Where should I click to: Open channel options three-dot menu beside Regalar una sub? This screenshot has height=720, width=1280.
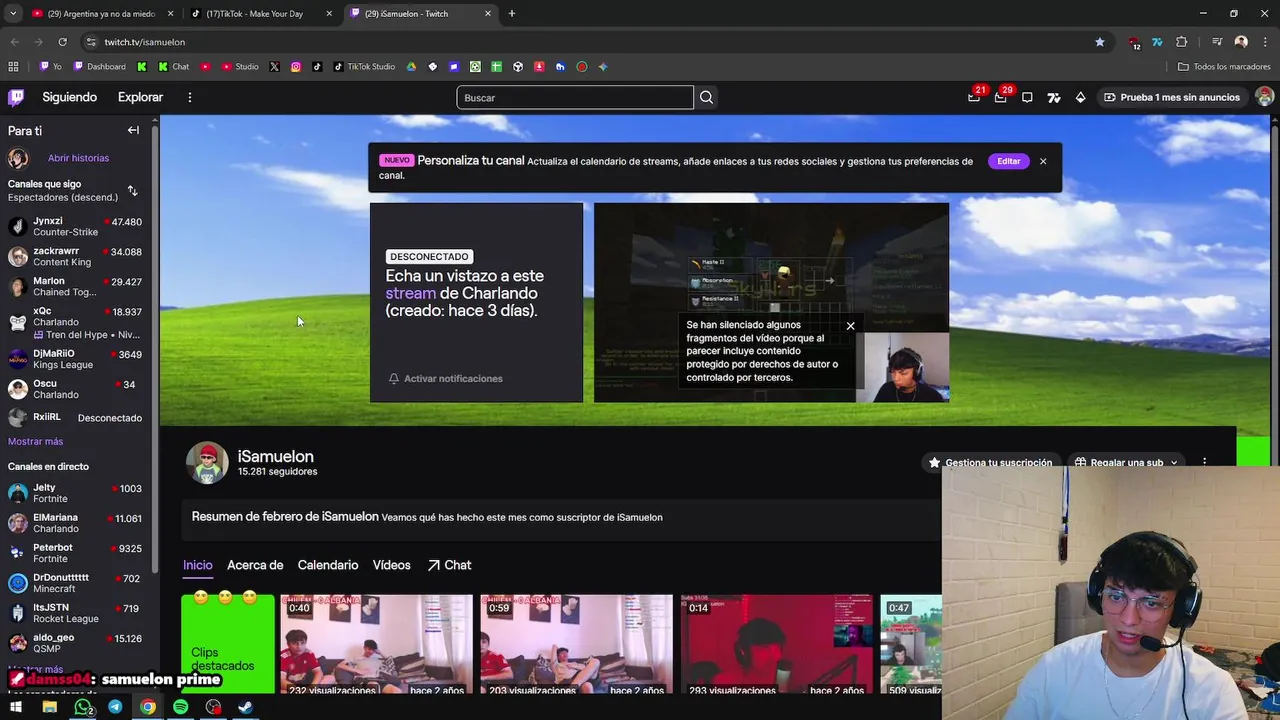(x=1204, y=462)
